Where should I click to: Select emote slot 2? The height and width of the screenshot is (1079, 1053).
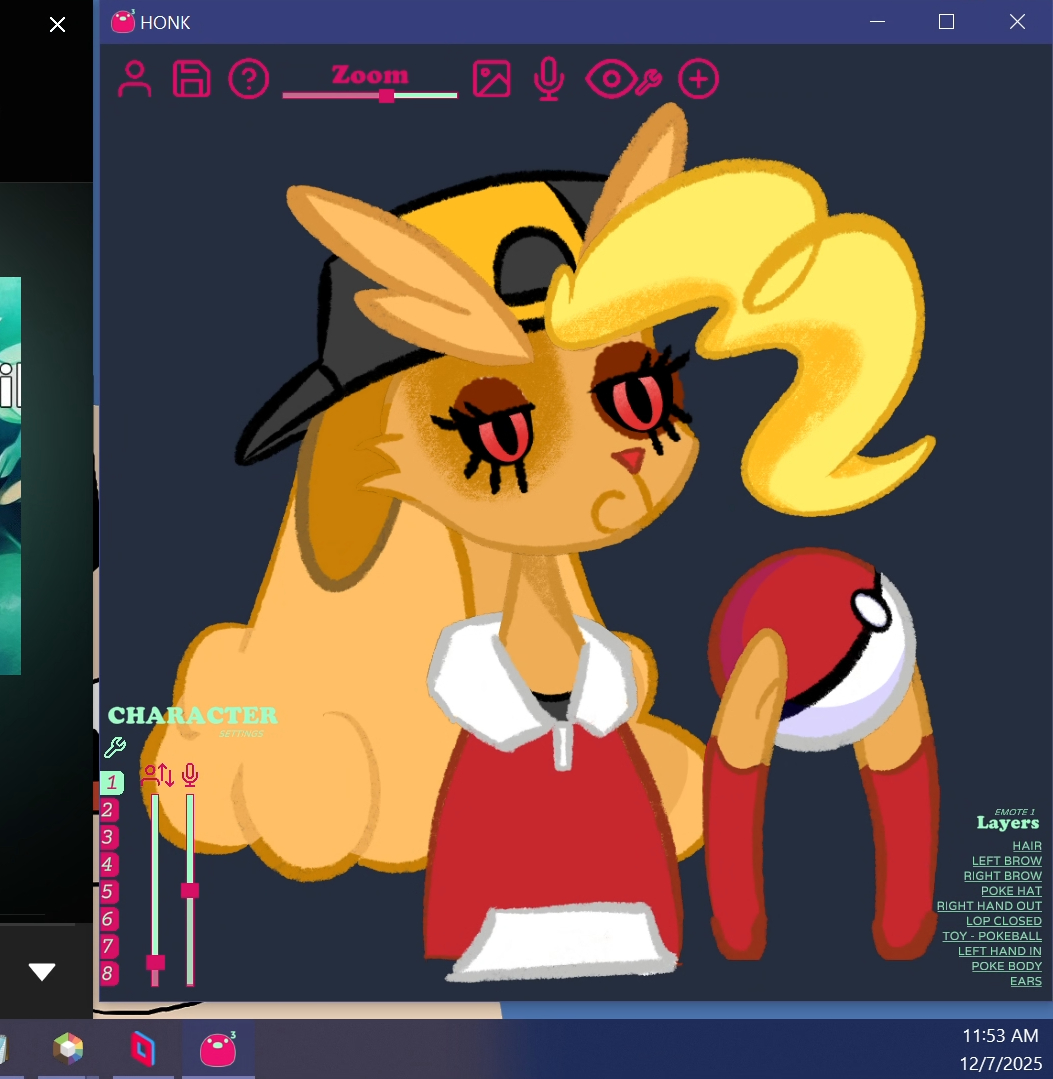click(109, 810)
